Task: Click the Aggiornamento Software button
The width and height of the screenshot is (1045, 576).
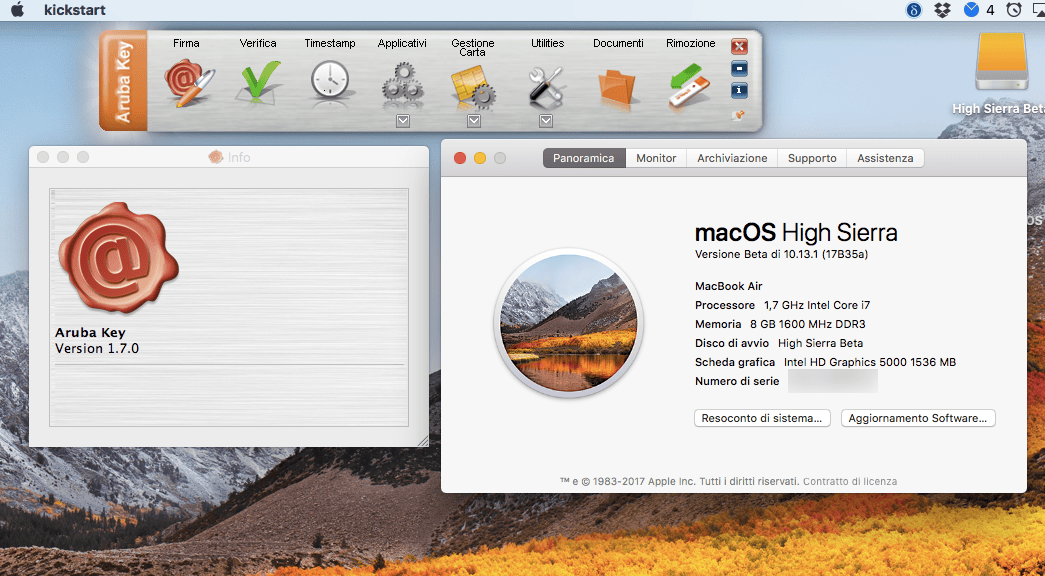Action: click(918, 418)
